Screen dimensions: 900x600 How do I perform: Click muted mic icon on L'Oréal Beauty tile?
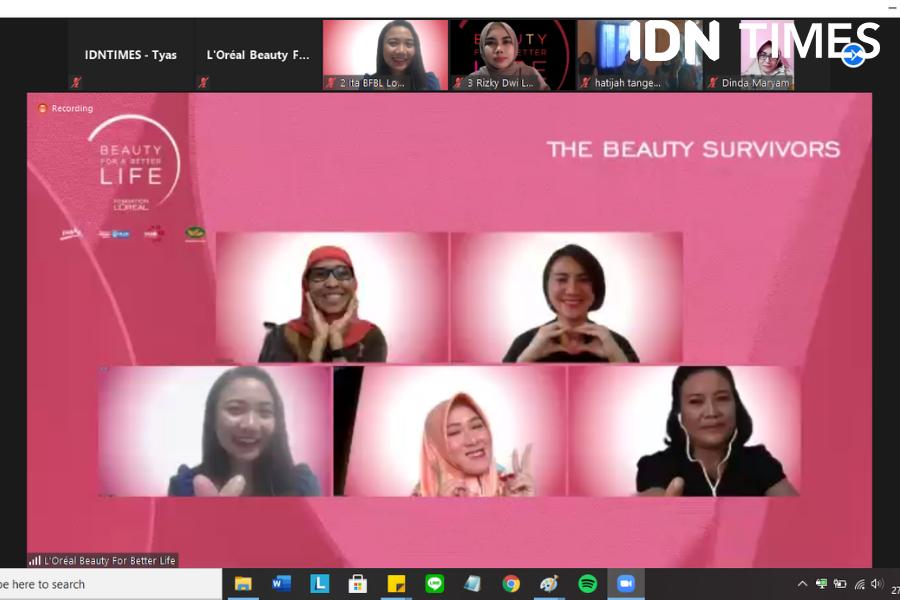(x=203, y=83)
